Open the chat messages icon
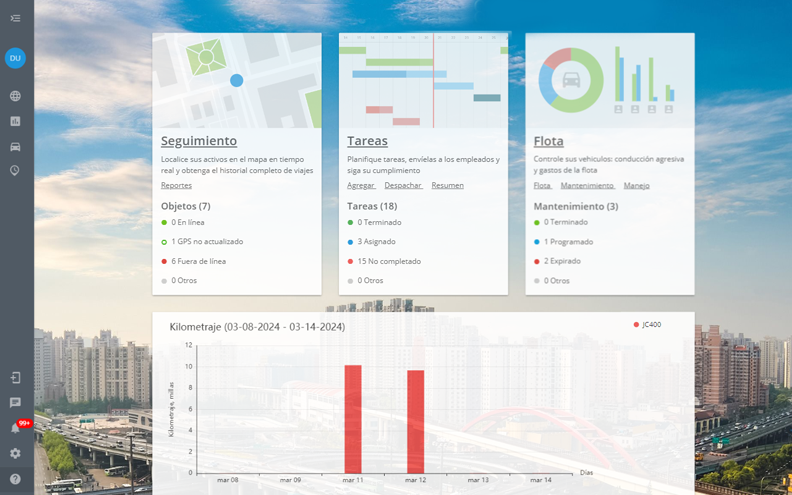Viewport: 792px width, 495px height. pos(15,402)
